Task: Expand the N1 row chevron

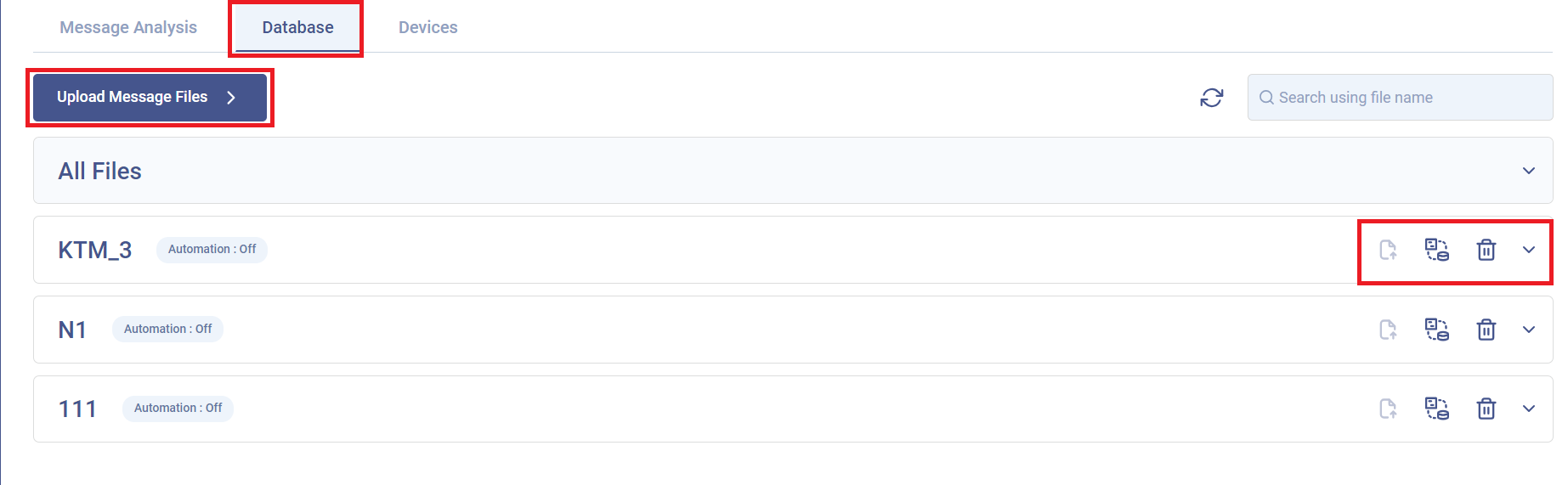Action: 1529,330
